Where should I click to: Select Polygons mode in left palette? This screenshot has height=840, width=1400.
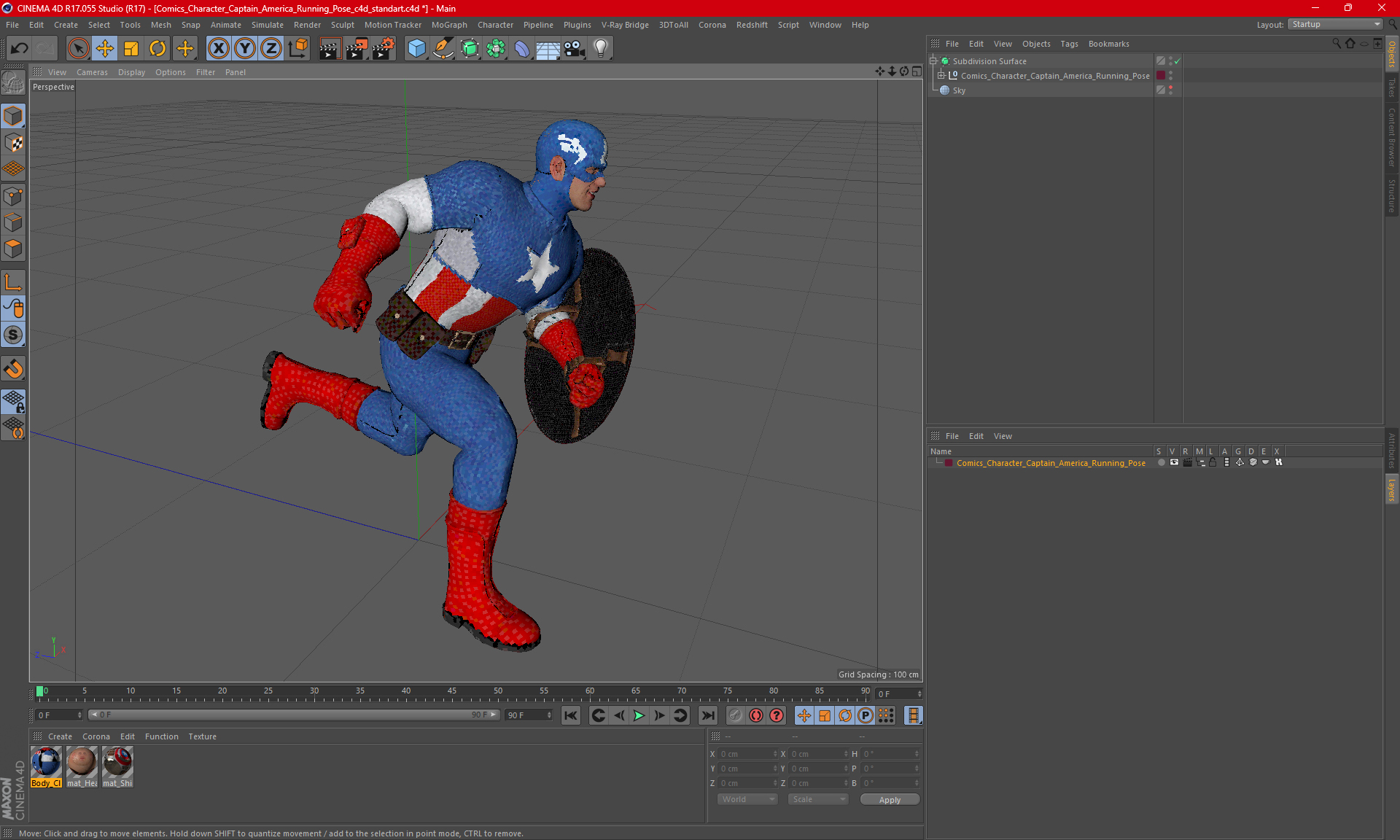(13, 249)
